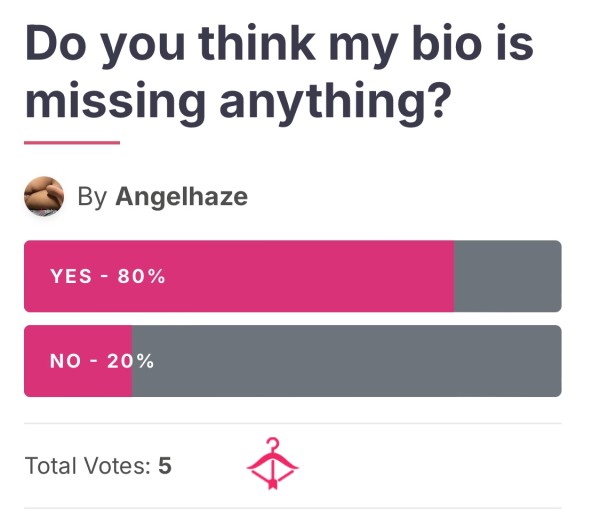The height and width of the screenshot is (518, 600).
Task: Vote on the YES - 80% bar
Action: [x=293, y=276]
